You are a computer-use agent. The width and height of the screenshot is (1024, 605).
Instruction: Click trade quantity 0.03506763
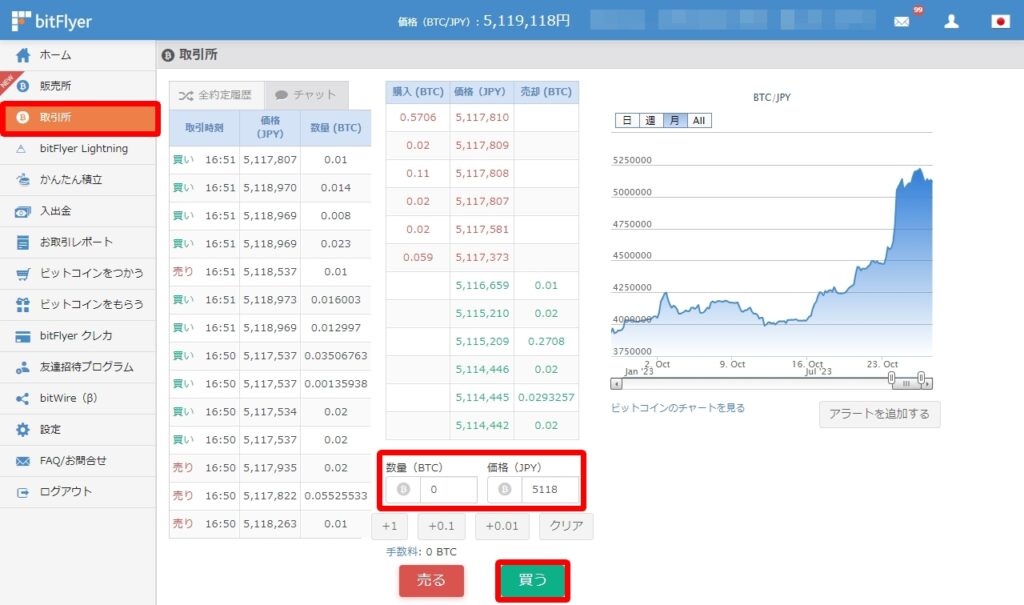pos(336,356)
